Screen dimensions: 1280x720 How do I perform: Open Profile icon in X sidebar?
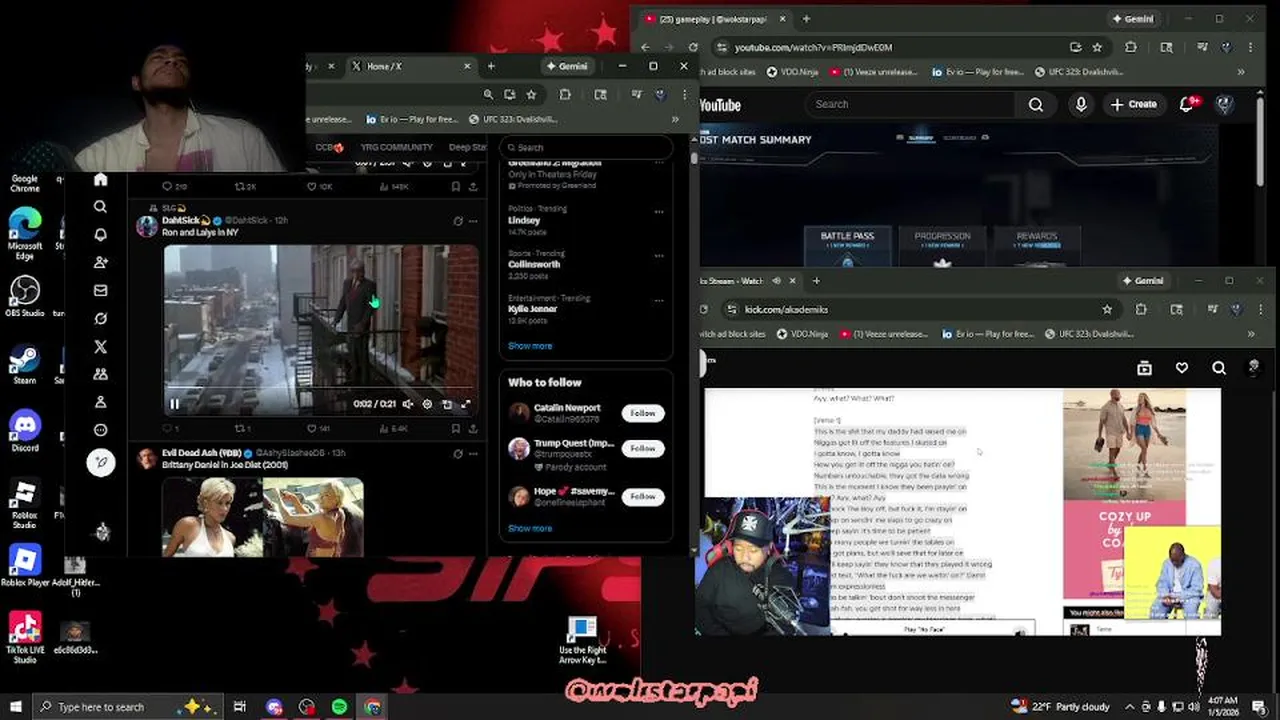pos(100,402)
